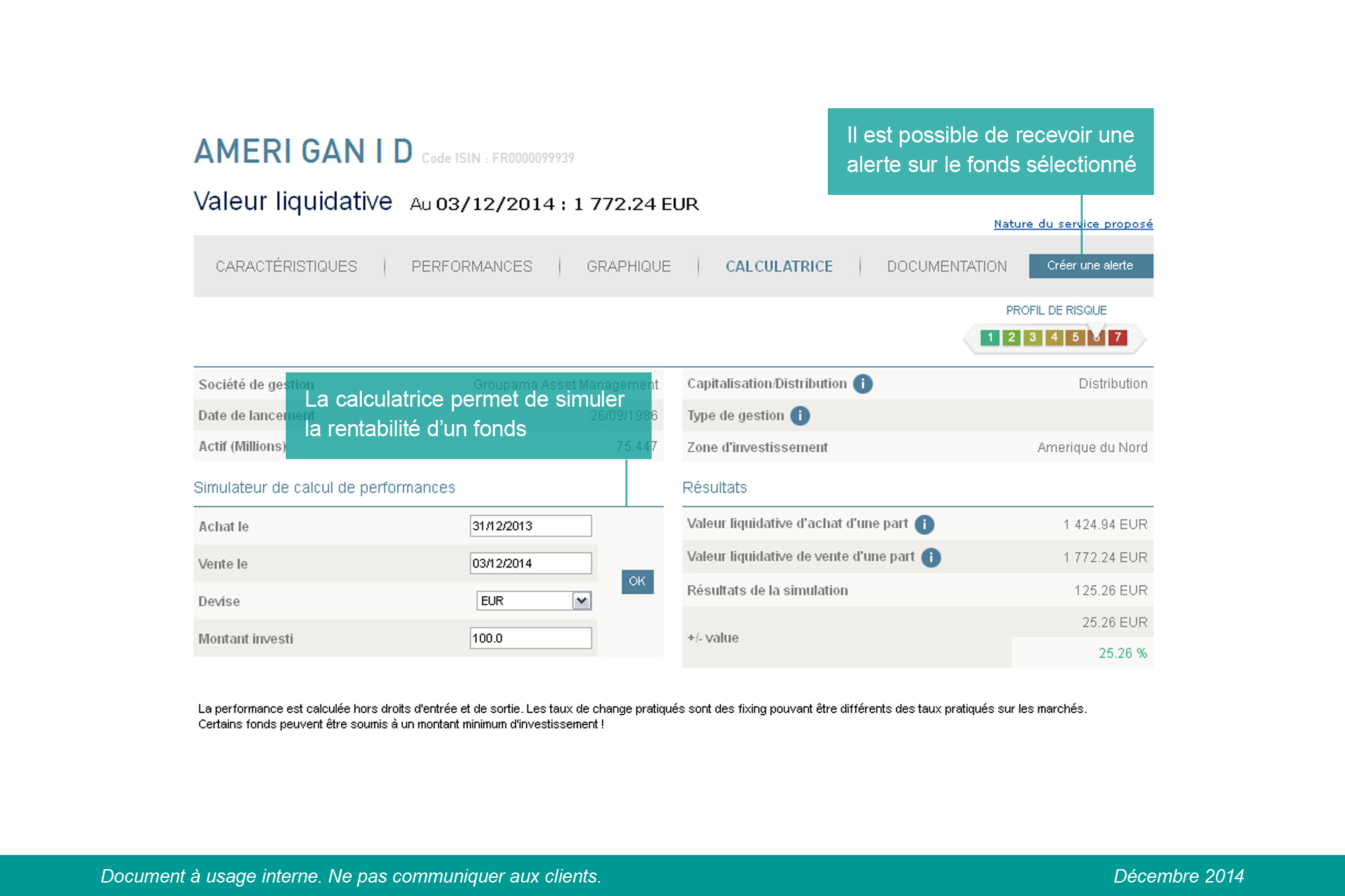Click the highlighted risk profile indicator
The height and width of the screenshot is (896, 1345).
click(x=1096, y=337)
